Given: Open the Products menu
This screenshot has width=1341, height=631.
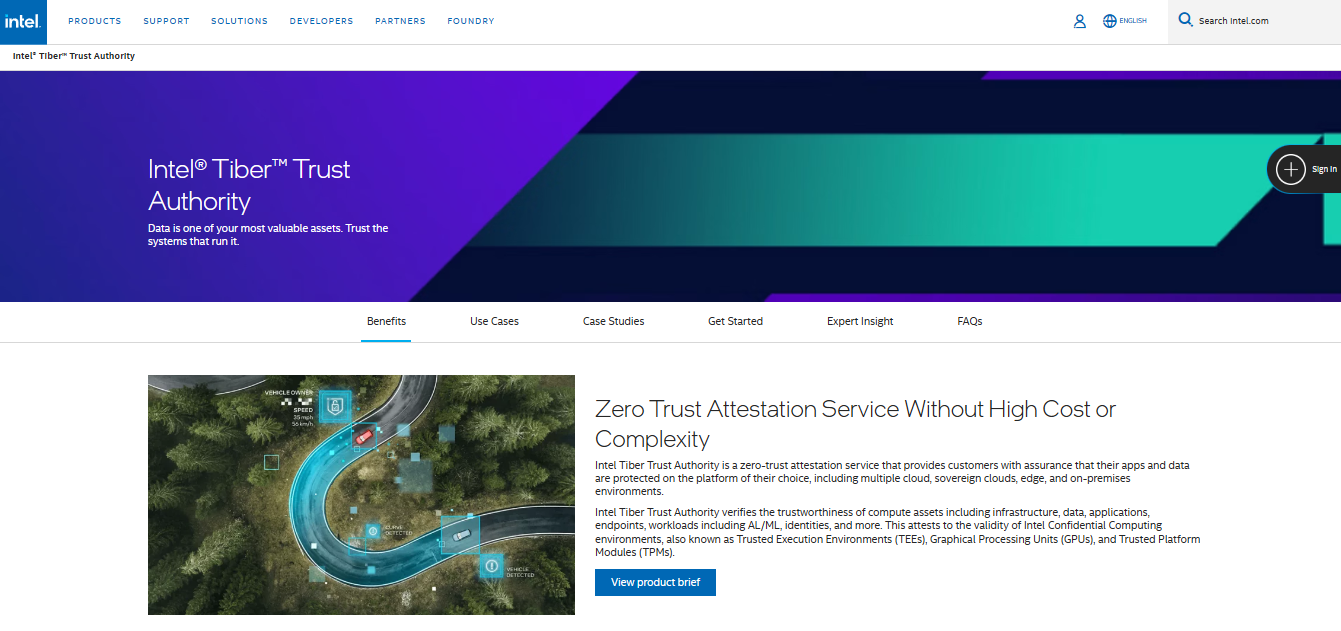Looking at the screenshot, I should 95,21.
